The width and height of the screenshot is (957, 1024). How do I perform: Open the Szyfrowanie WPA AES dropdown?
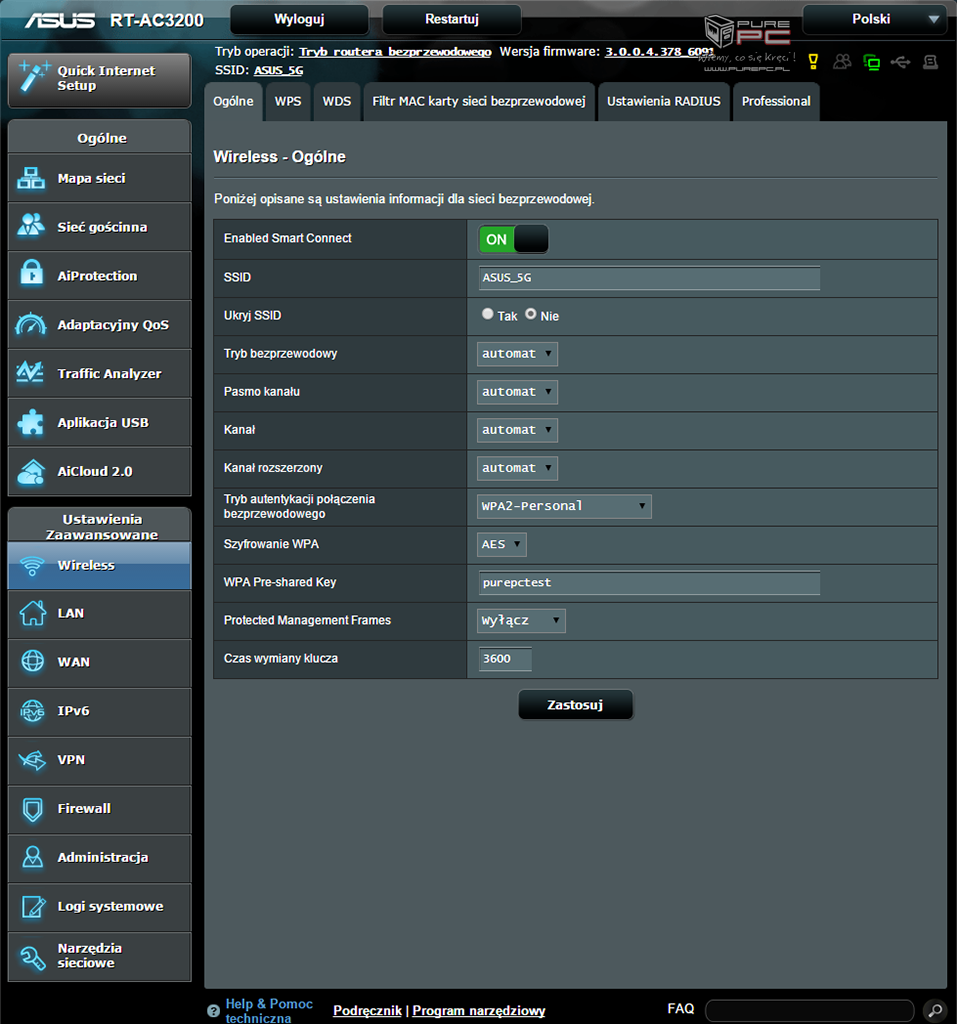pyautogui.click(x=502, y=544)
